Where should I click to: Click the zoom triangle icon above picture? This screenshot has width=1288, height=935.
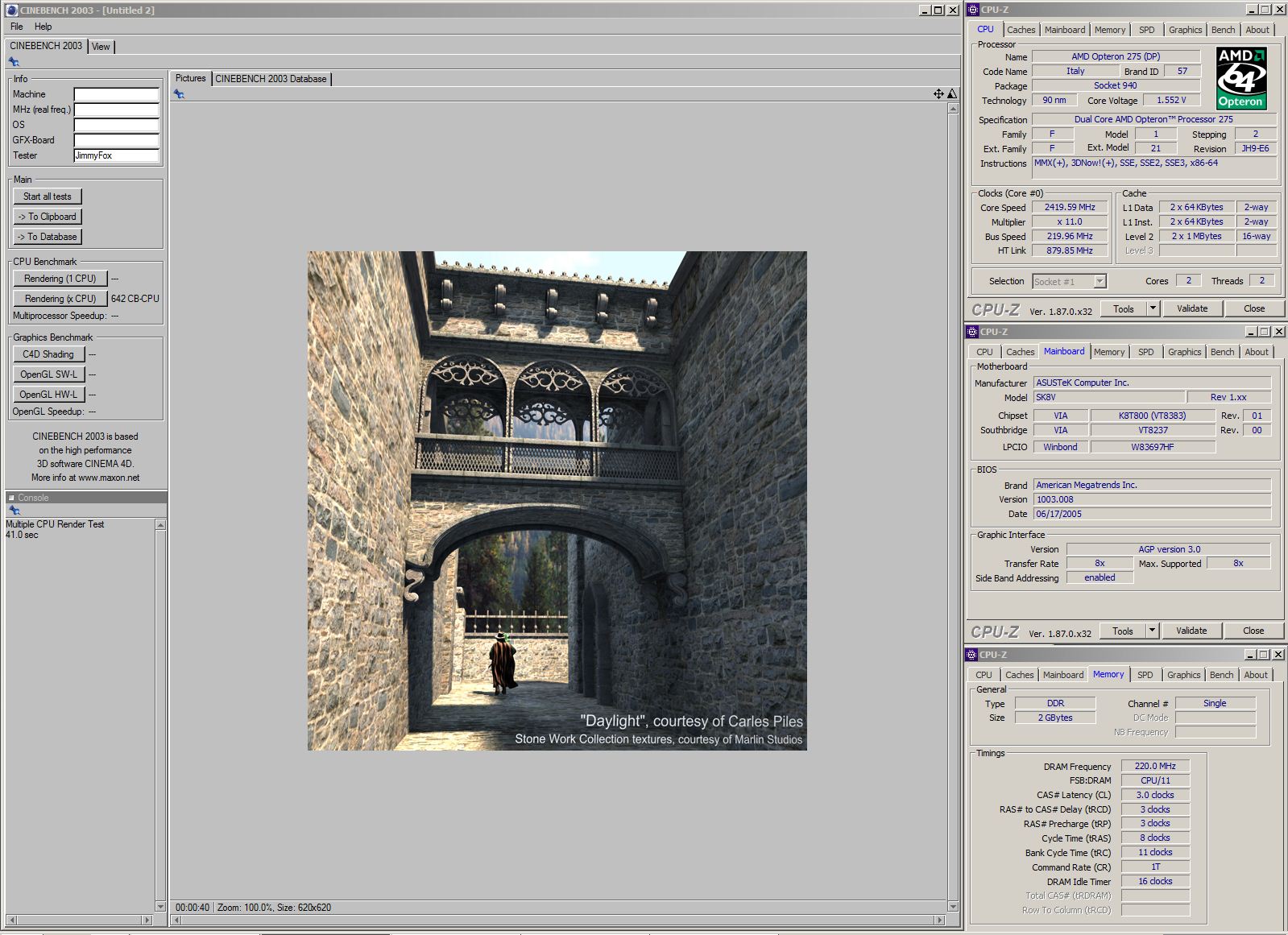[x=952, y=94]
